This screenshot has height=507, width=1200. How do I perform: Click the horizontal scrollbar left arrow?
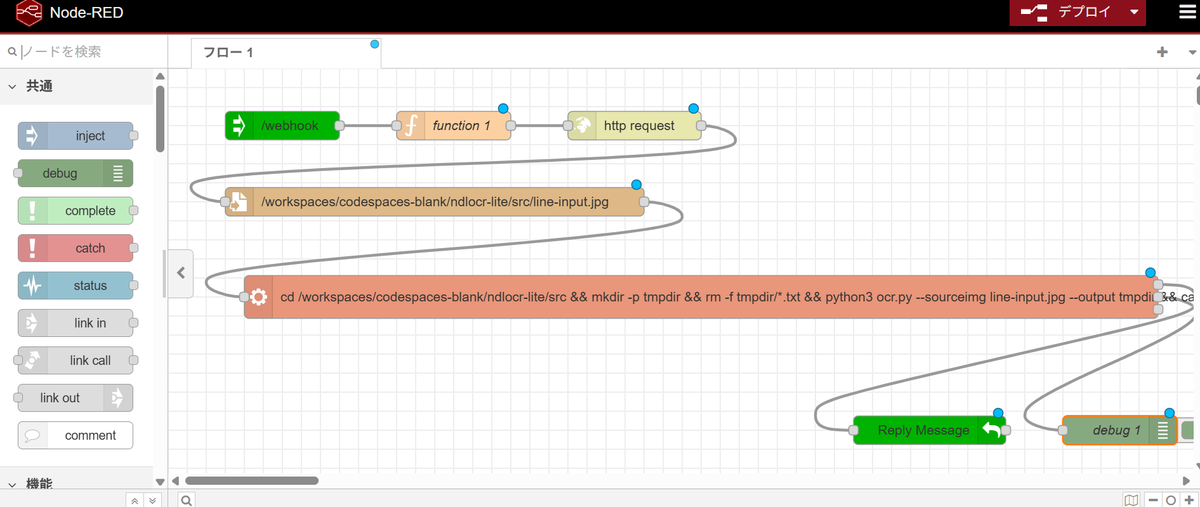177,480
